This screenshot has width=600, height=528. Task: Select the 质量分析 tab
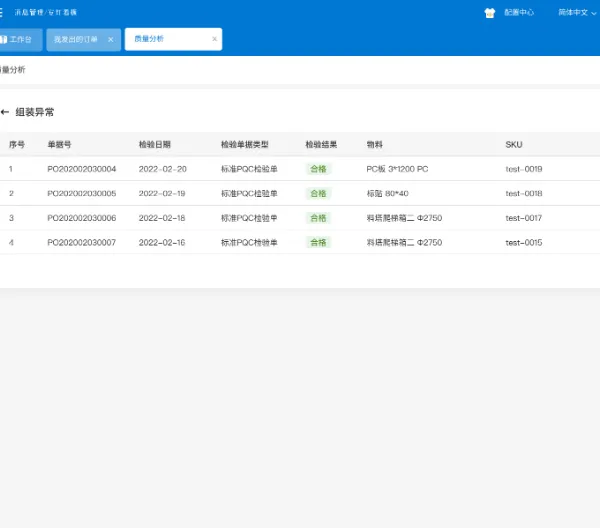click(149, 39)
